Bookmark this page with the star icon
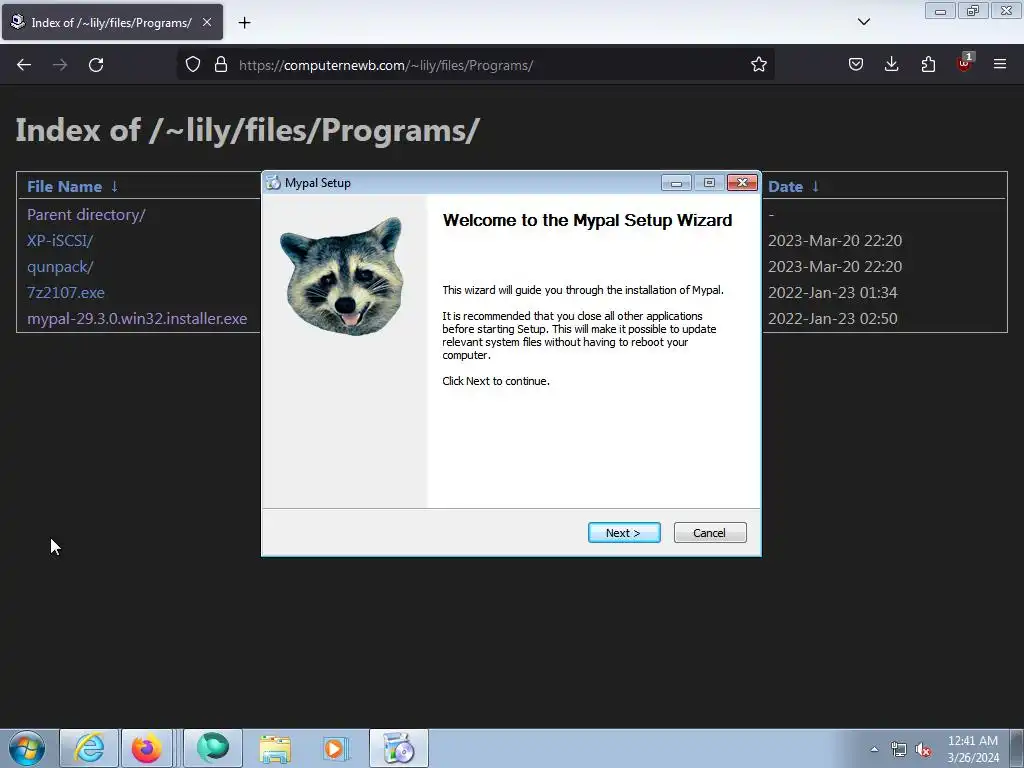The width and height of the screenshot is (1024, 768). 758,65
